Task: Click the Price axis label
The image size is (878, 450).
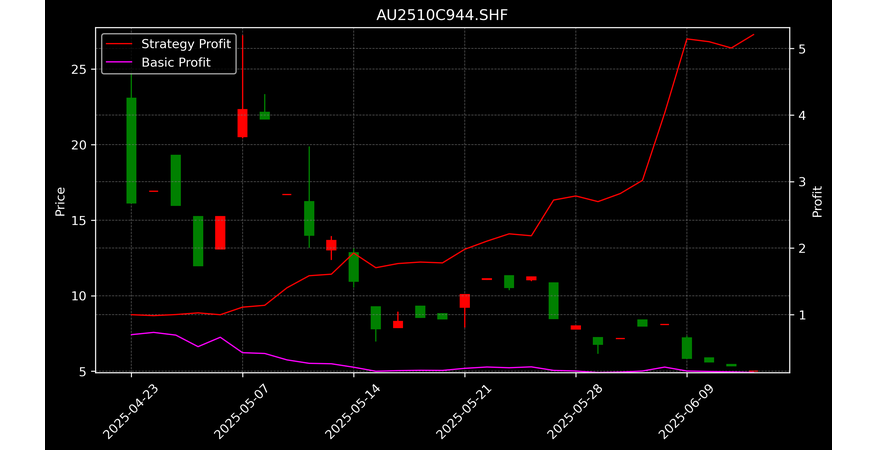Action: point(60,202)
